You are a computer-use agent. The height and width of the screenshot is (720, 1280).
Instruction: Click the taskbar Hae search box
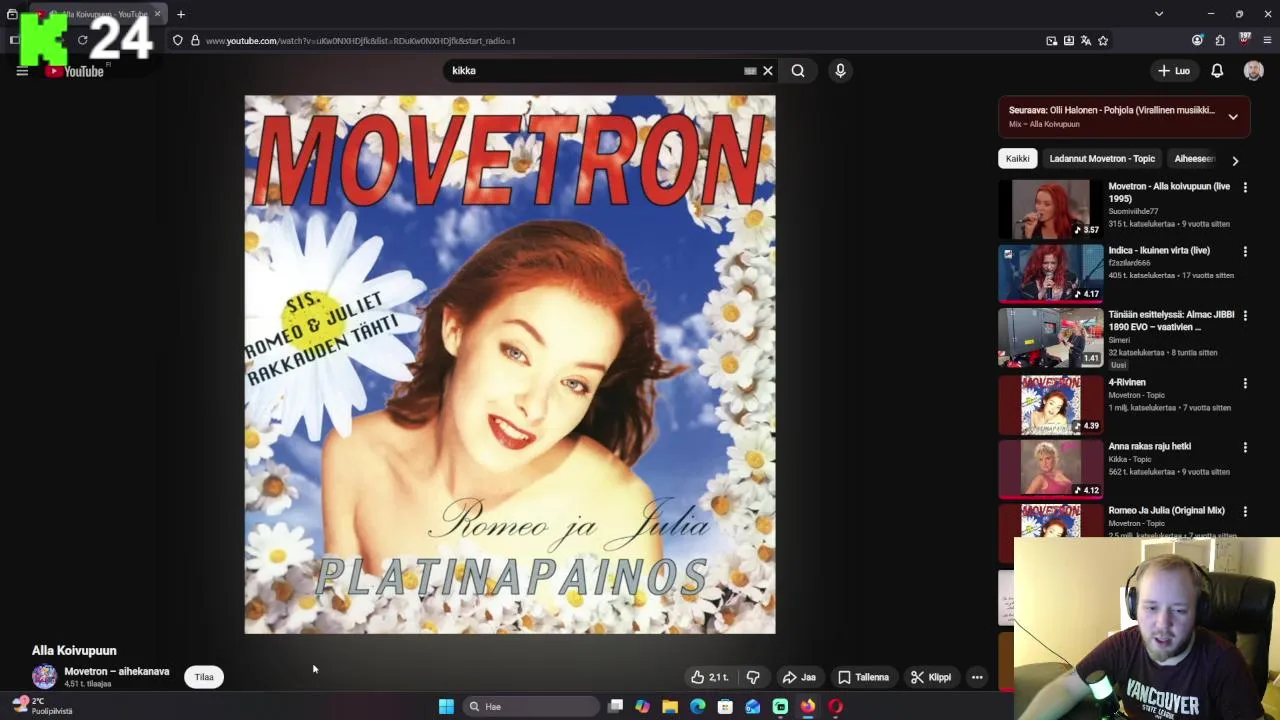click(532, 706)
